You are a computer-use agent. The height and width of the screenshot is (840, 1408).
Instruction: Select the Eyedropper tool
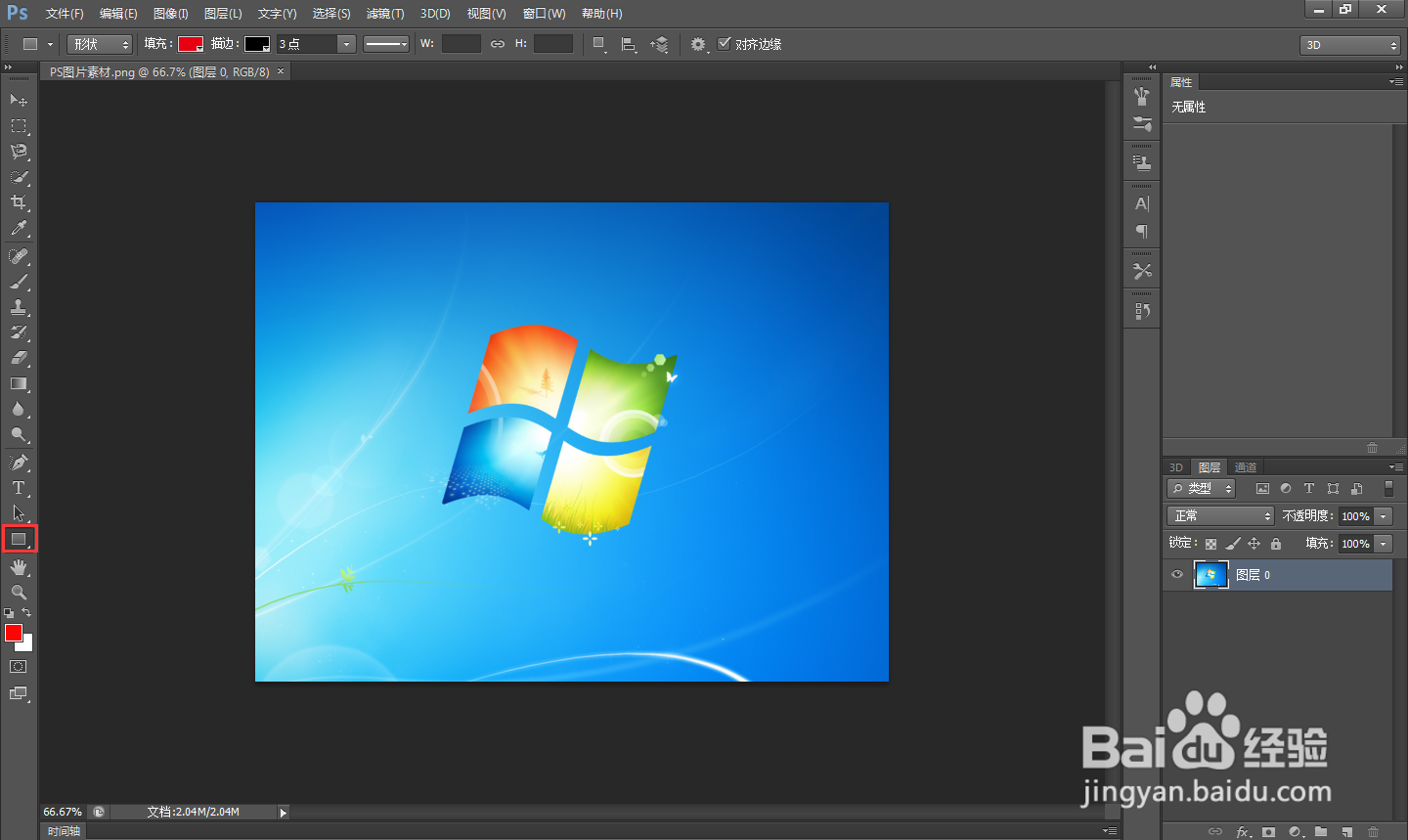(19, 229)
